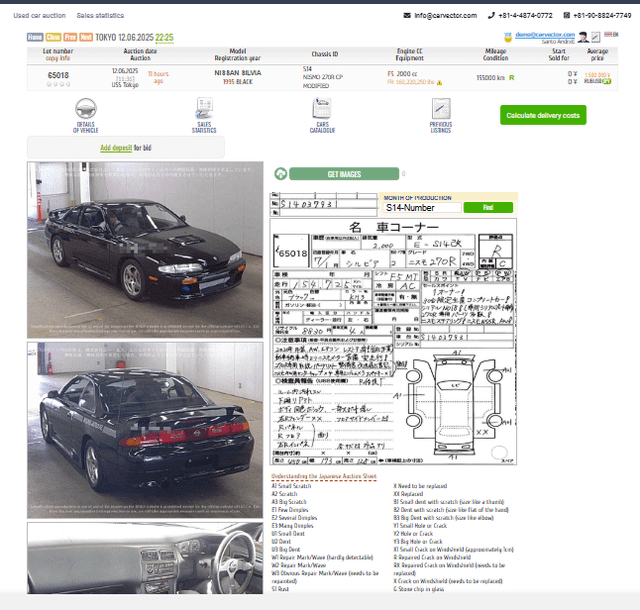The width and height of the screenshot is (640, 610).
Task: Switch language using the EN flag icon
Action: (x=611, y=35)
